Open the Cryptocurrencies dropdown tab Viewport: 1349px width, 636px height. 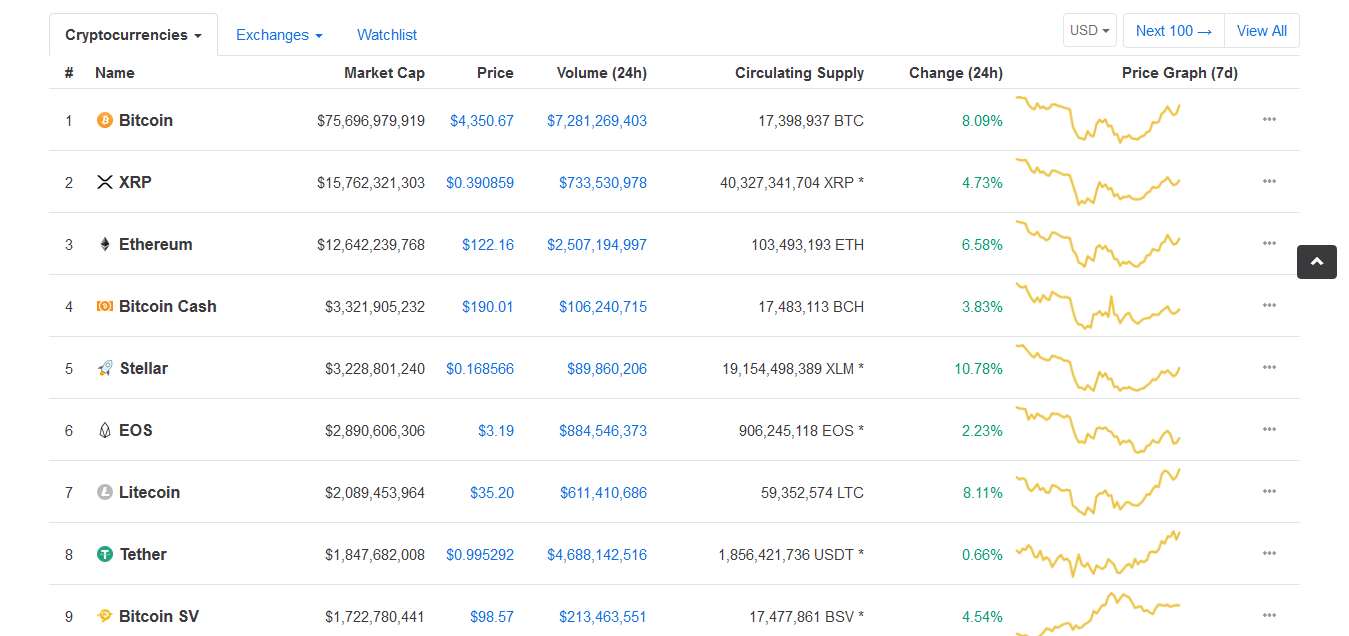click(133, 35)
